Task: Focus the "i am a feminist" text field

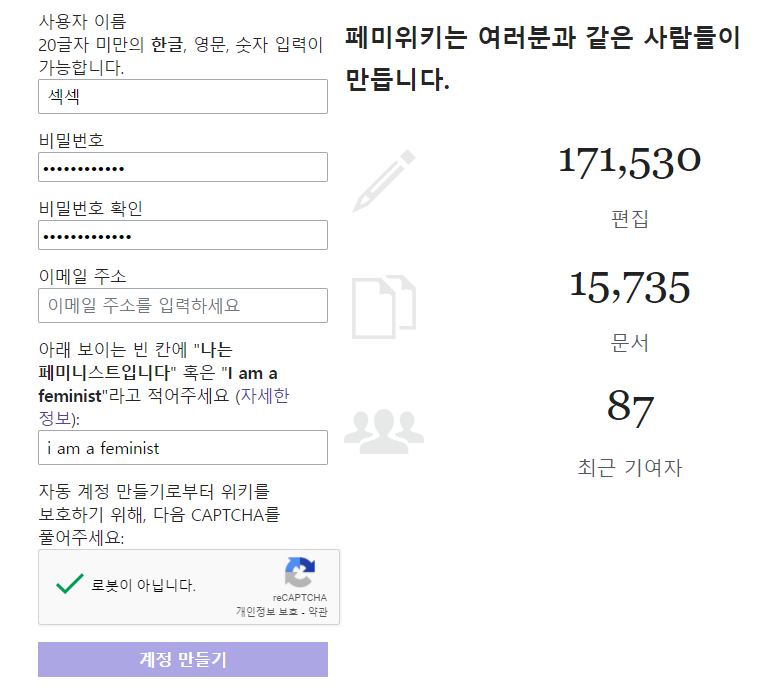Action: tap(183, 448)
